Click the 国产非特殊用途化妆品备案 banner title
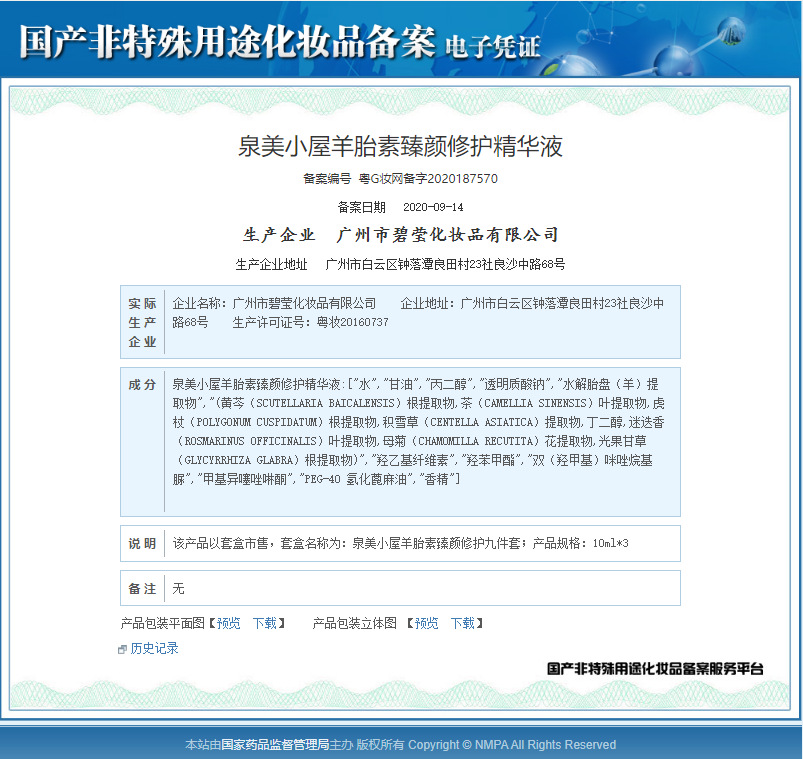 pos(227,42)
